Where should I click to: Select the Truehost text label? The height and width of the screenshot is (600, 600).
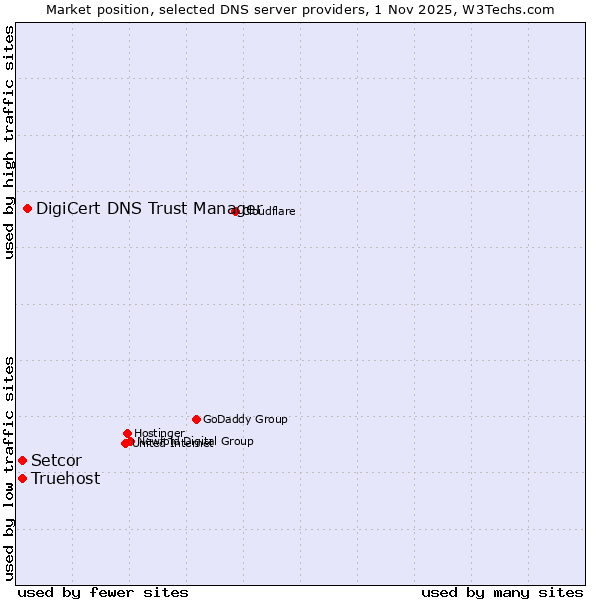[65, 478]
